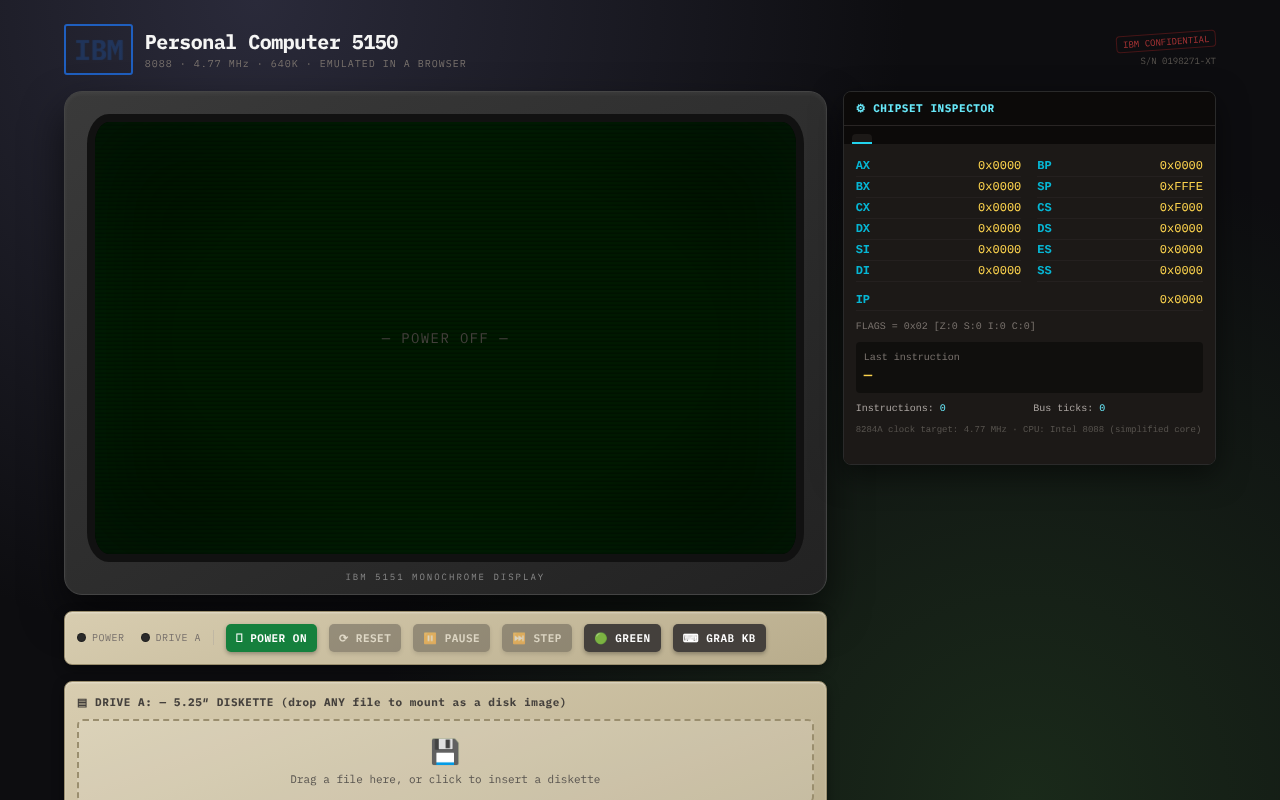The width and height of the screenshot is (1280, 800).
Task: Click the IP register value
Action: [x=1181, y=300]
